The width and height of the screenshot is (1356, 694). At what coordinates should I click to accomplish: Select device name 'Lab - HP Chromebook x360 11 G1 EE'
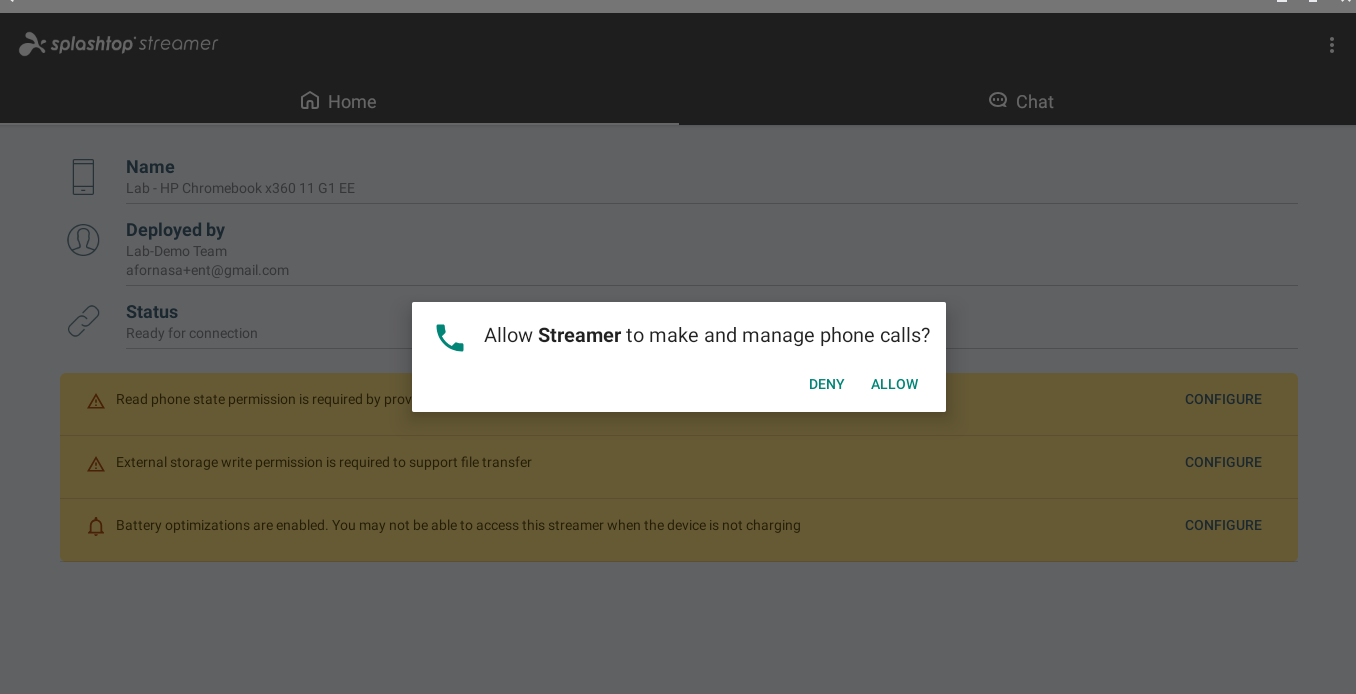[240, 188]
